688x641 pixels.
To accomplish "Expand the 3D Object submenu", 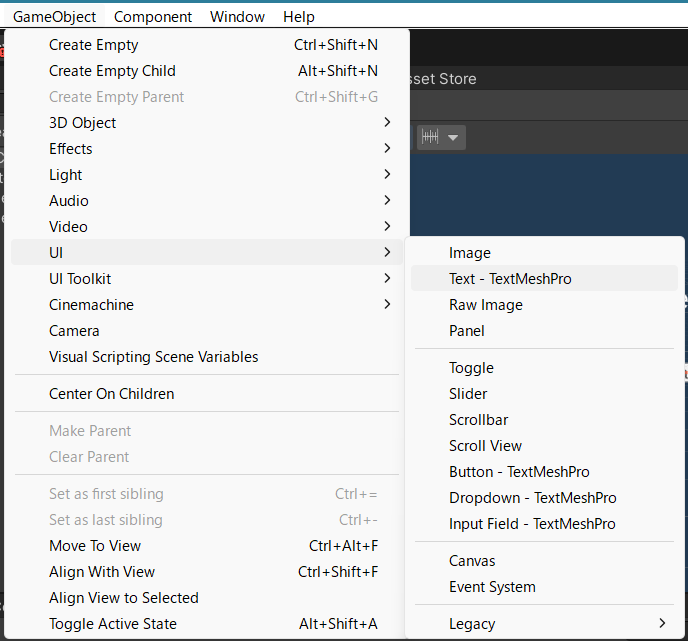I will (x=83, y=123).
